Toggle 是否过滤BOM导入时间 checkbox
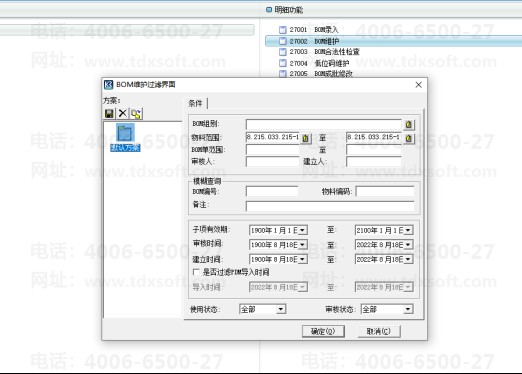 pyautogui.click(x=196, y=272)
